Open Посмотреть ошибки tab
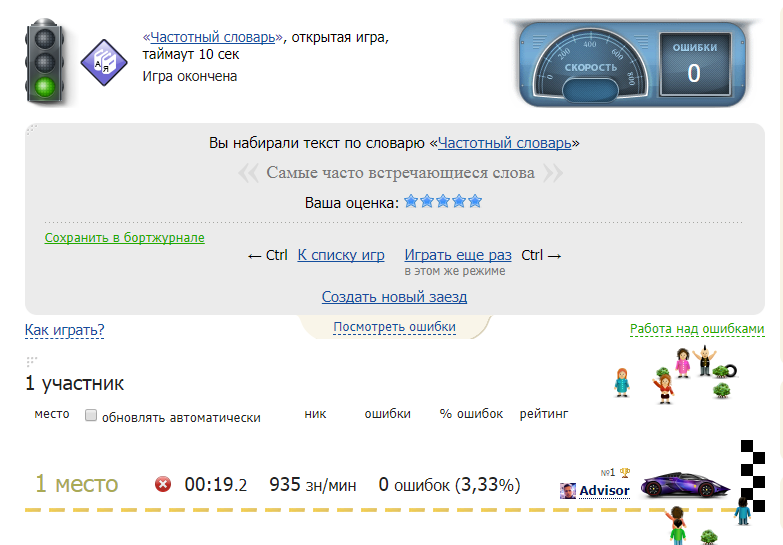The image size is (783, 545). tap(394, 327)
